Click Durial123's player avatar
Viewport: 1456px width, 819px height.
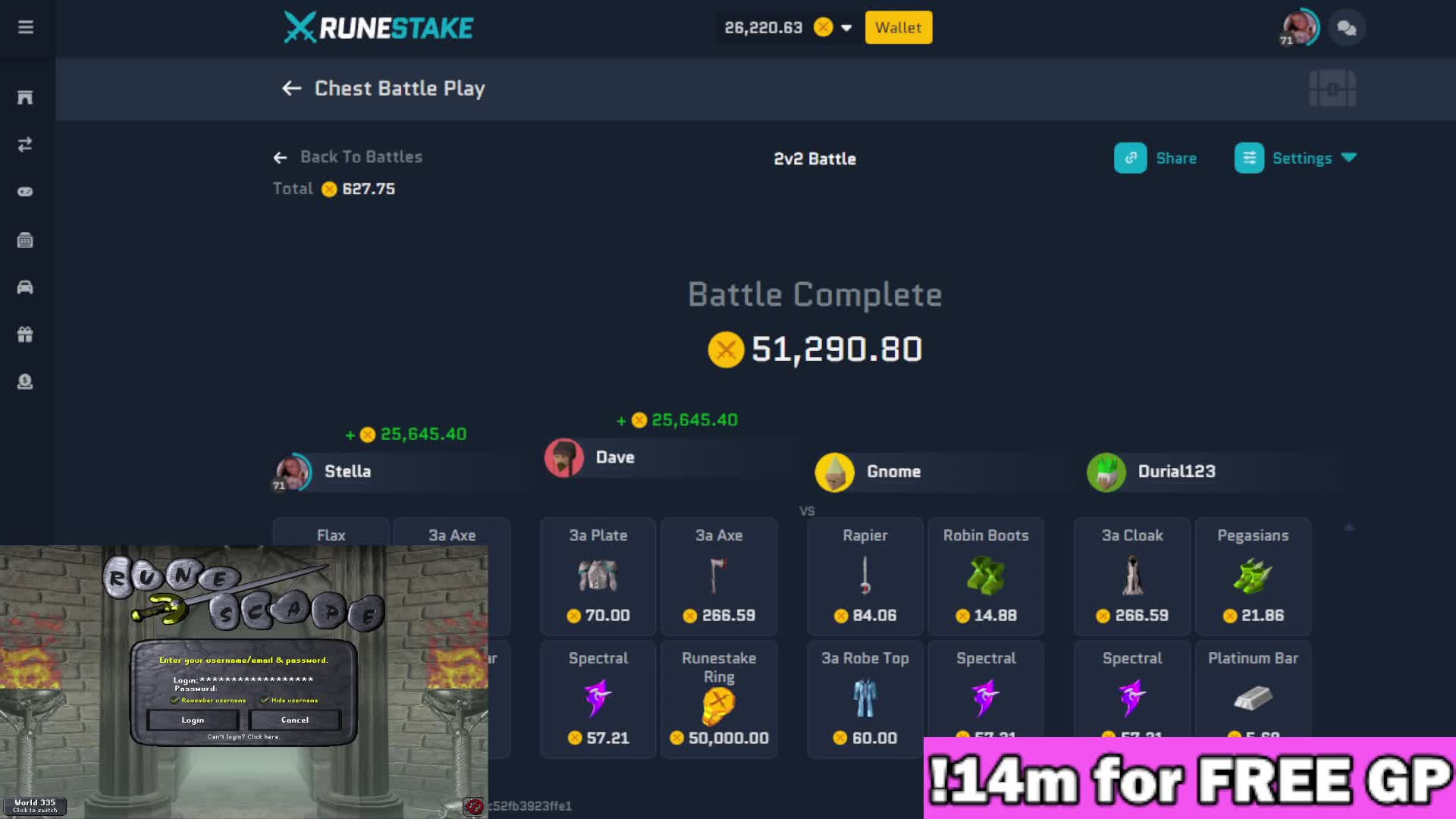coord(1106,472)
